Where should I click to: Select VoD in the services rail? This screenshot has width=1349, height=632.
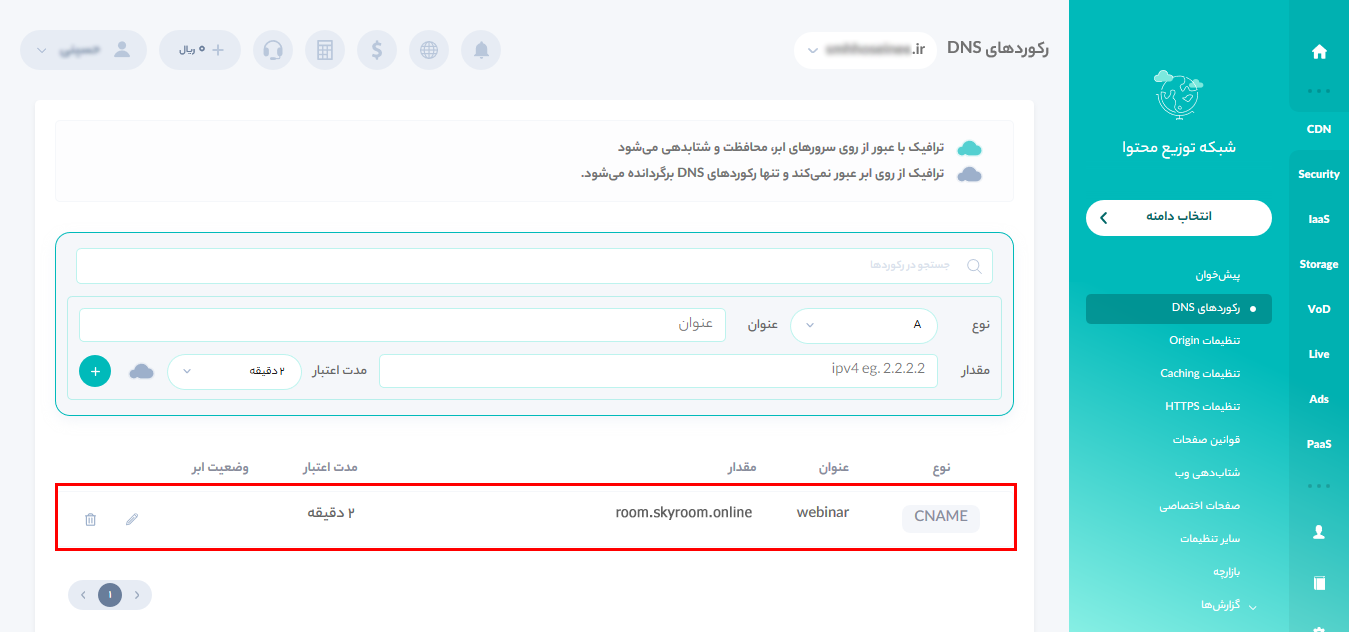coord(1319,309)
